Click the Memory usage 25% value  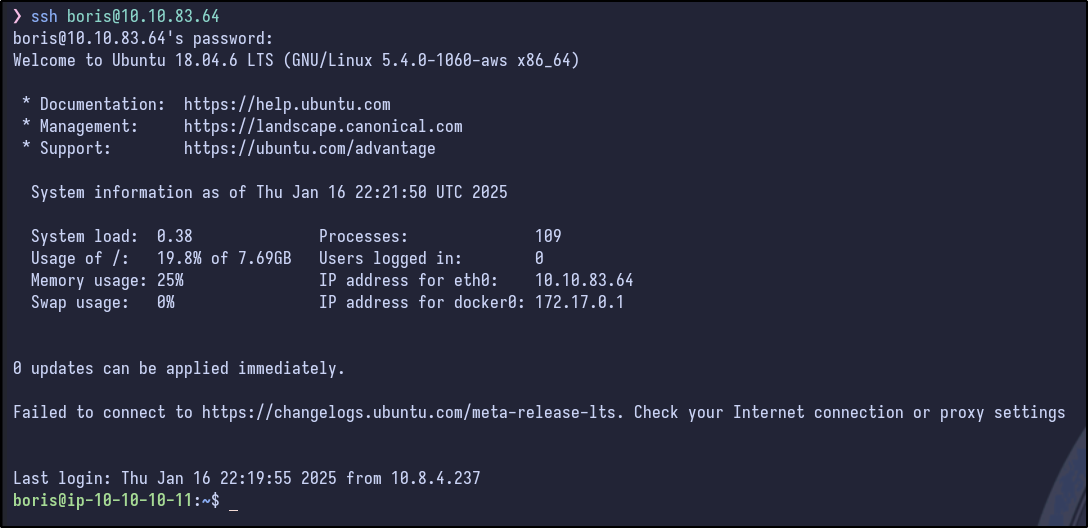point(170,280)
